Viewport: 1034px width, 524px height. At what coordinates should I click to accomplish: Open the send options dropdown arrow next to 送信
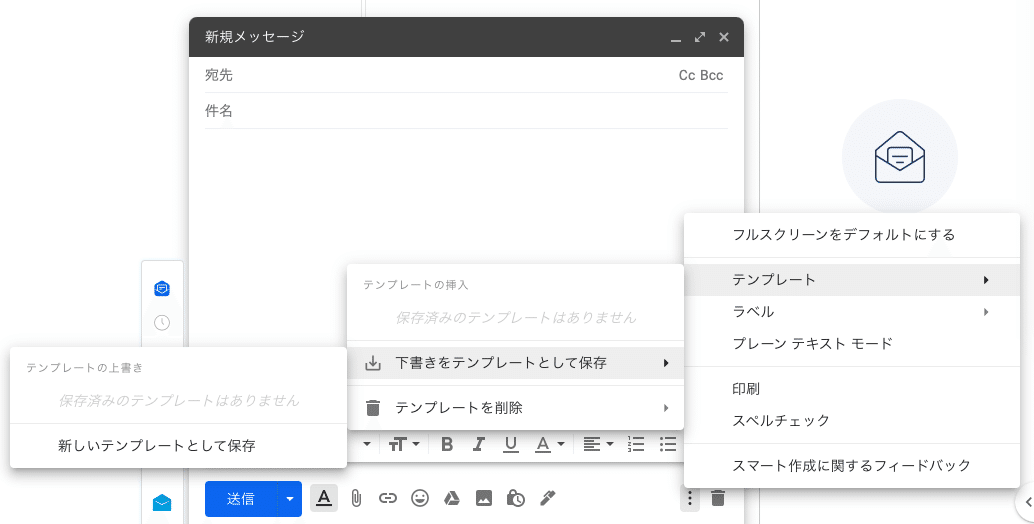[290, 499]
